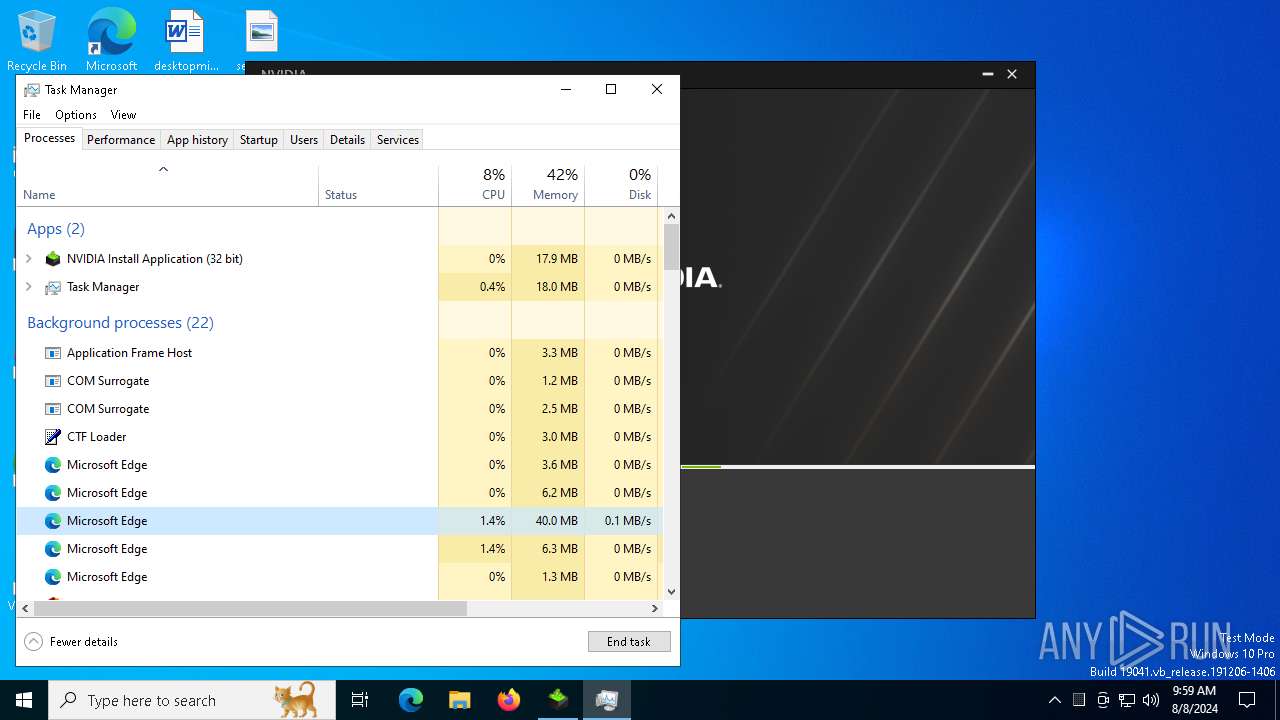Click icon of Microsoft Edge 6.2 MB row
Image resolution: width=1280 pixels, height=720 pixels.
[x=53, y=493]
